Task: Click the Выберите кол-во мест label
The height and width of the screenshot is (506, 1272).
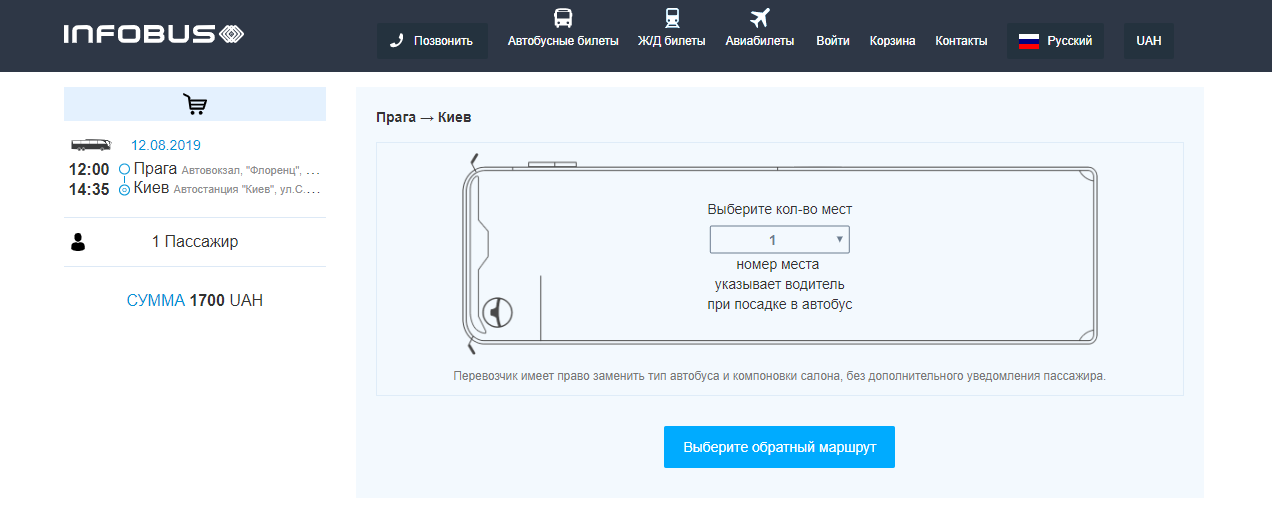Action: pyautogui.click(x=780, y=210)
